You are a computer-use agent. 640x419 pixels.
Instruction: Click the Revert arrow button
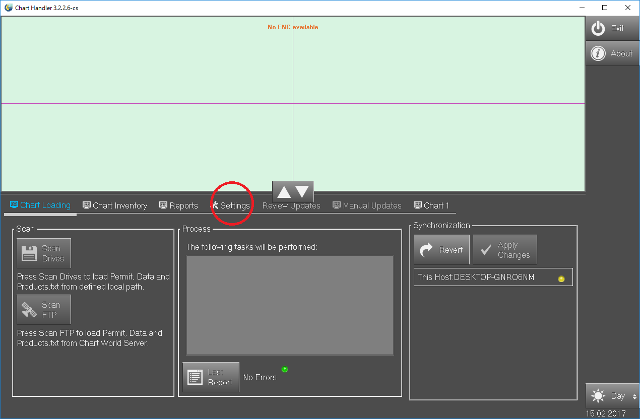(440, 249)
